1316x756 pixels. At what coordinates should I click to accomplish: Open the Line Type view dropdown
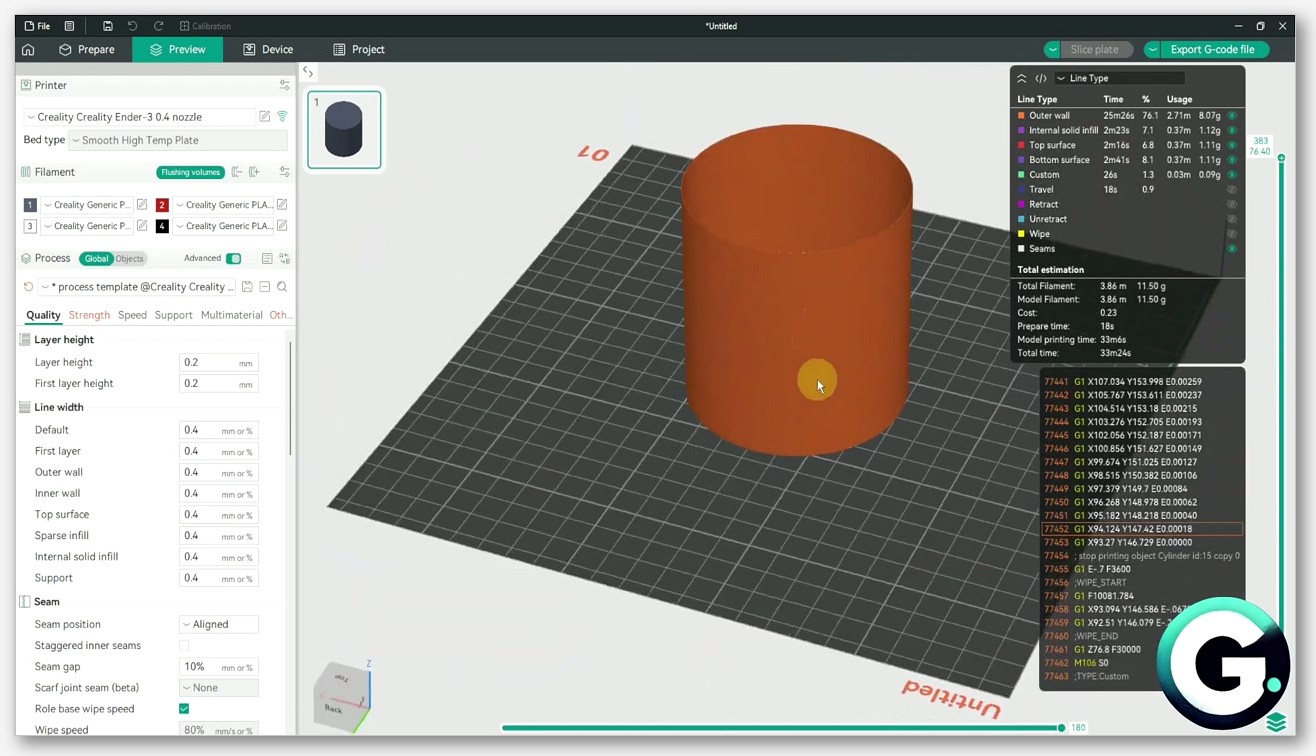point(1120,78)
